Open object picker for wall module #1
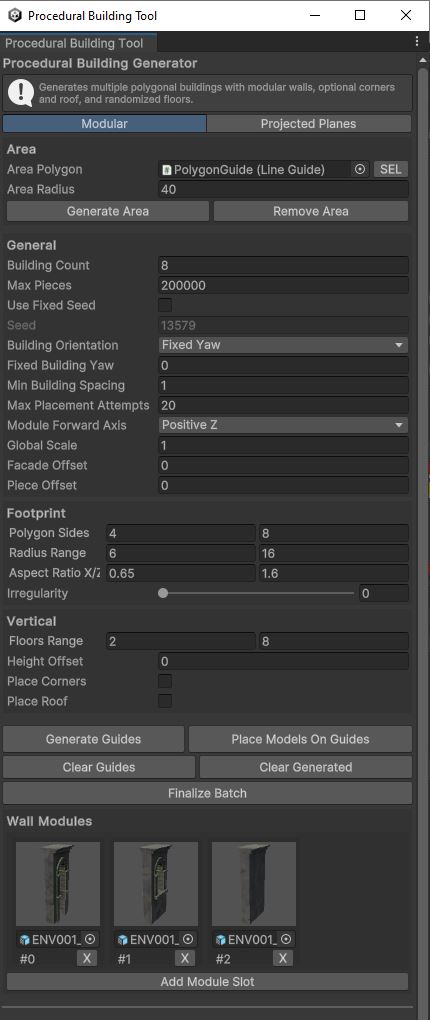Screen dimensions: 430x1020 click(x=188, y=939)
